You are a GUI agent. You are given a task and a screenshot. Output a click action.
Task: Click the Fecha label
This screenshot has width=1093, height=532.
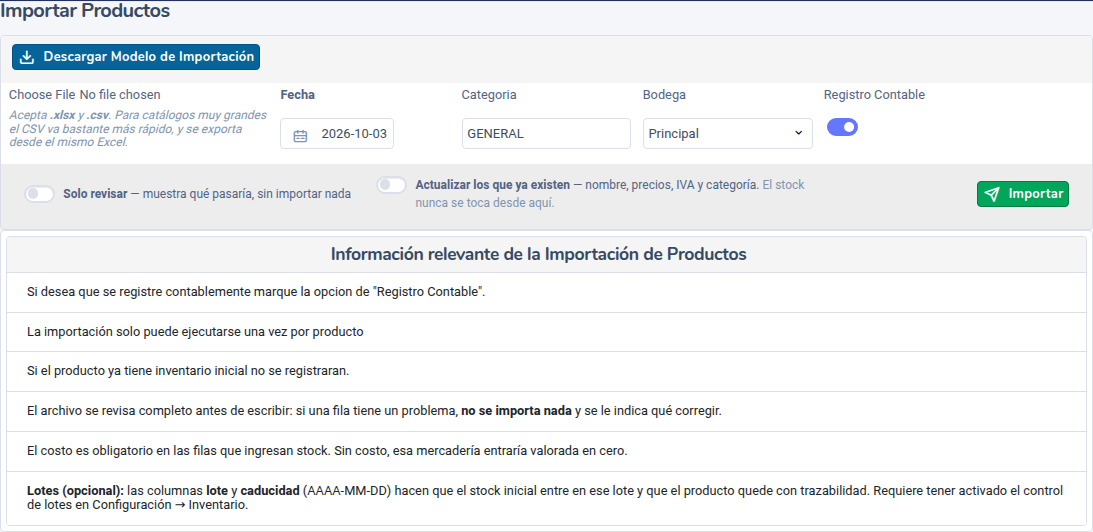pos(298,95)
